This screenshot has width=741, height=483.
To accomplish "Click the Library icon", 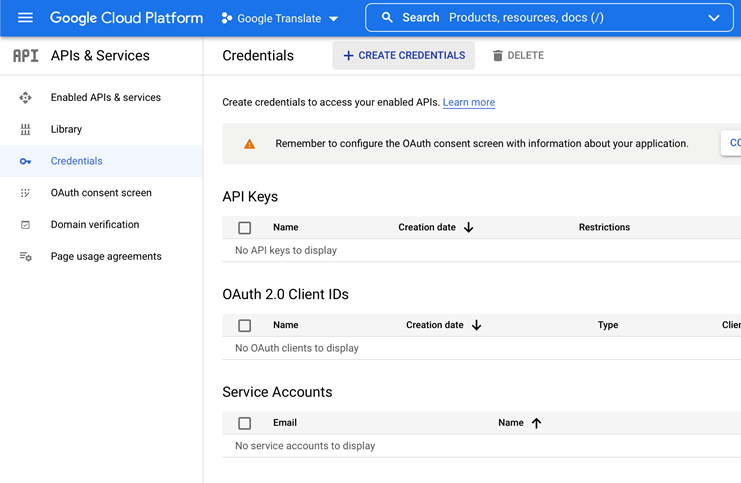I will click(25, 129).
